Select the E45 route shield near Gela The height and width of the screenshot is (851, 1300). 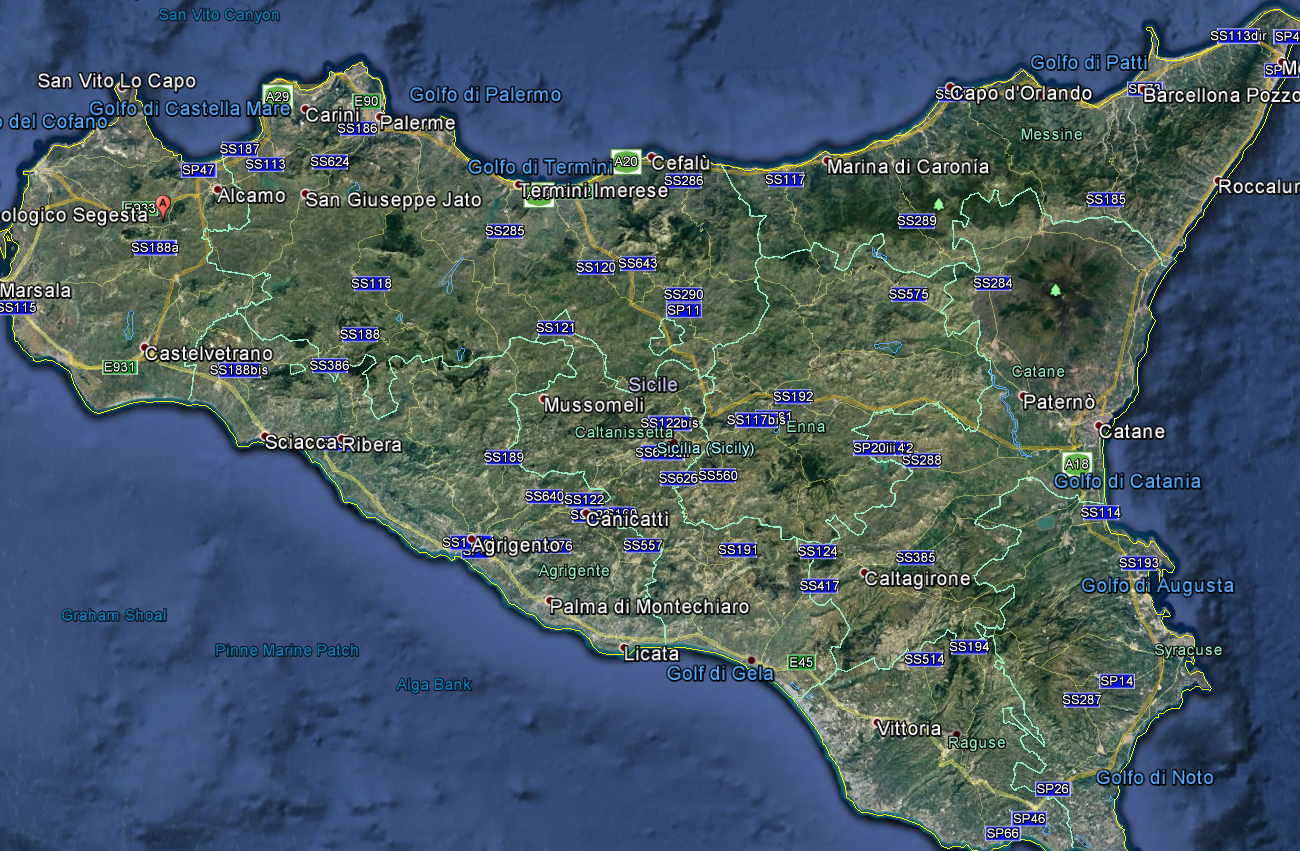(x=801, y=663)
